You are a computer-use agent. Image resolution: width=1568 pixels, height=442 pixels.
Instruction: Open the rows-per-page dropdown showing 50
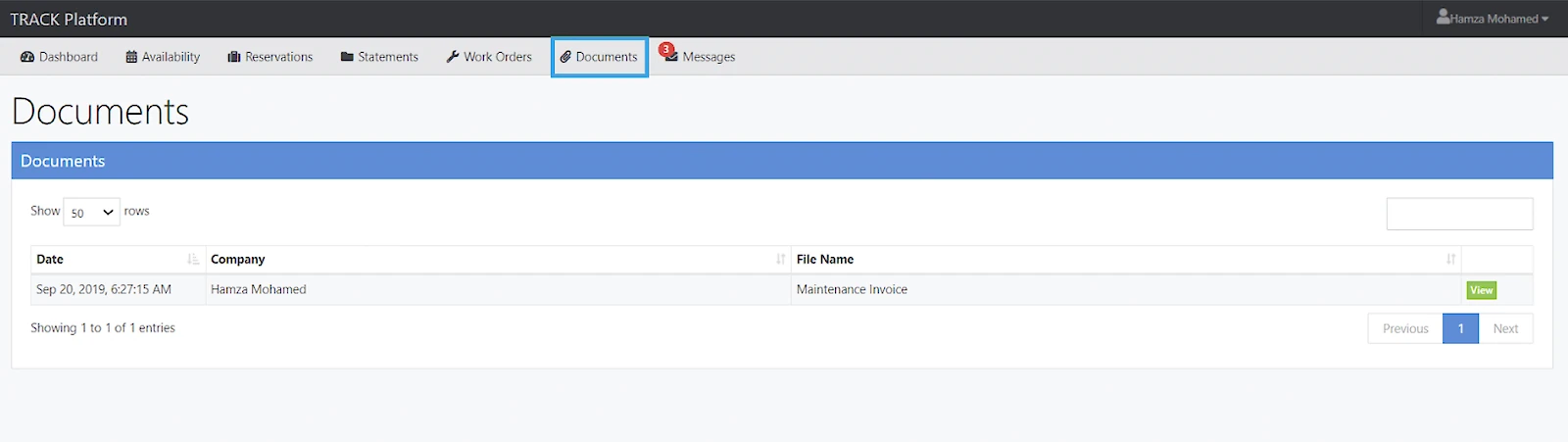click(x=91, y=213)
